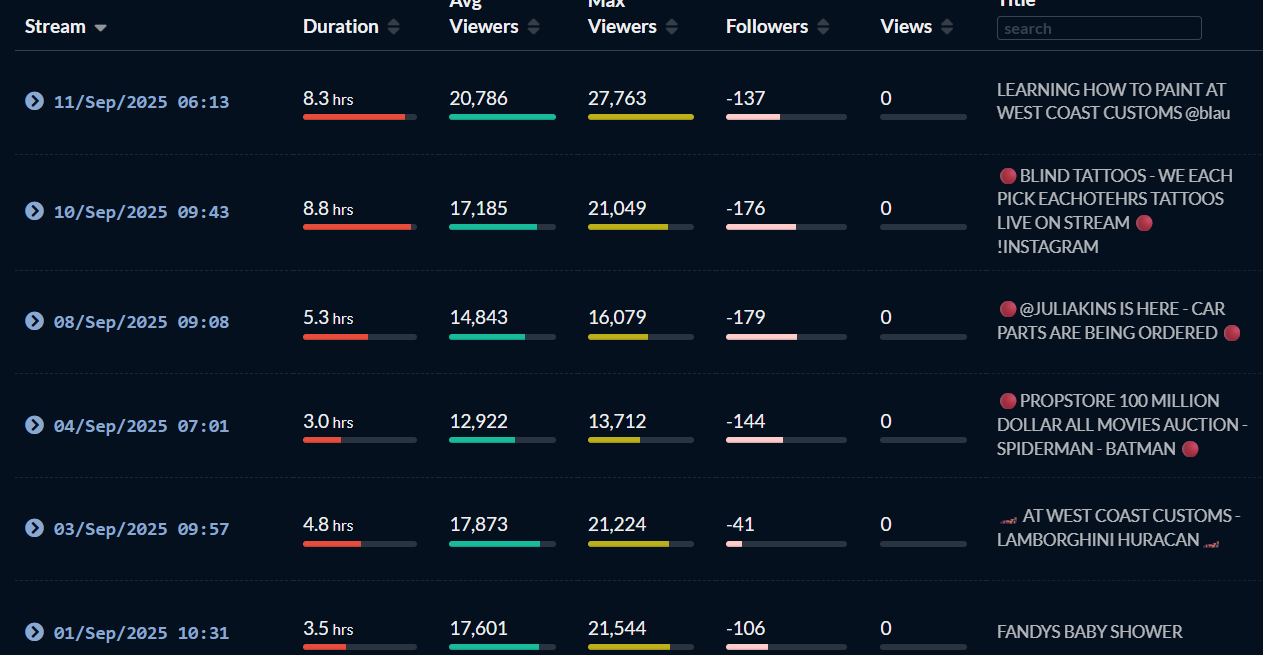Screen dimensions: 1263x655
Task: Click the pink followers bar under -41
Action: 734,544
